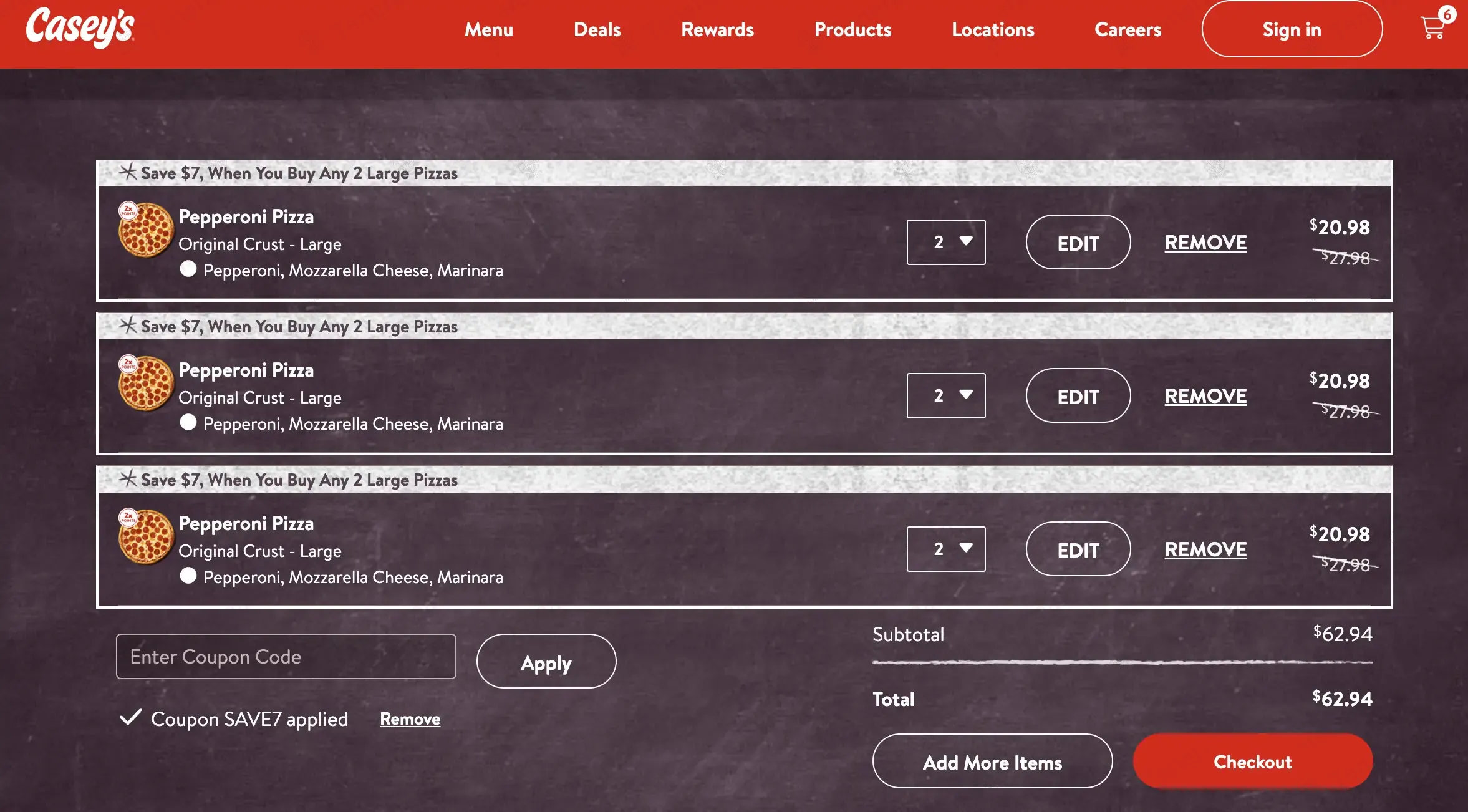1468x812 pixels.
Task: Remove the first Pepperoni Pizza from cart
Action: pos(1206,243)
